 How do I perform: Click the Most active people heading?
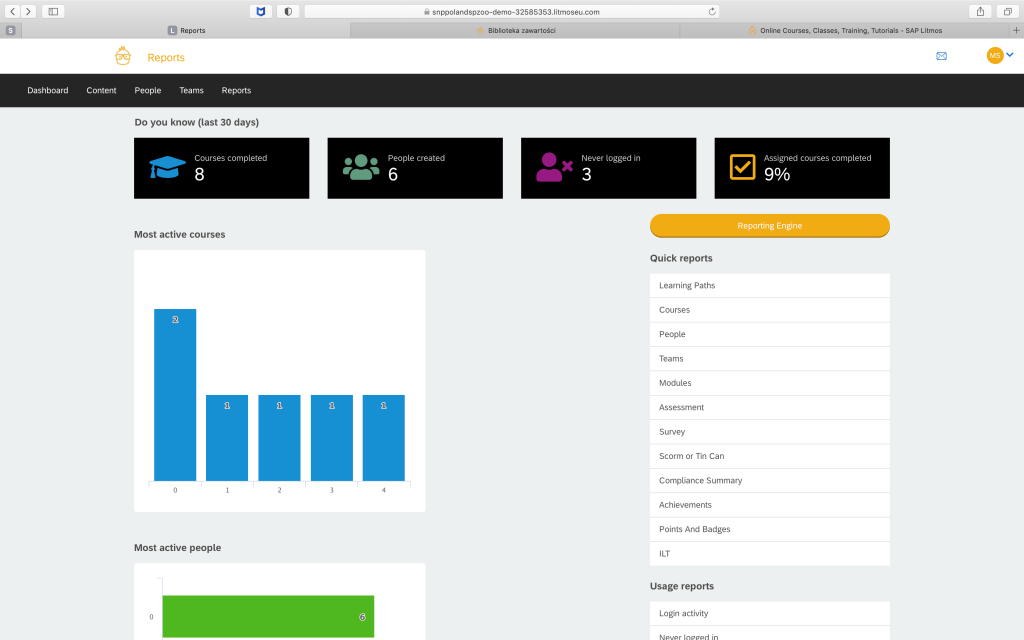178,548
